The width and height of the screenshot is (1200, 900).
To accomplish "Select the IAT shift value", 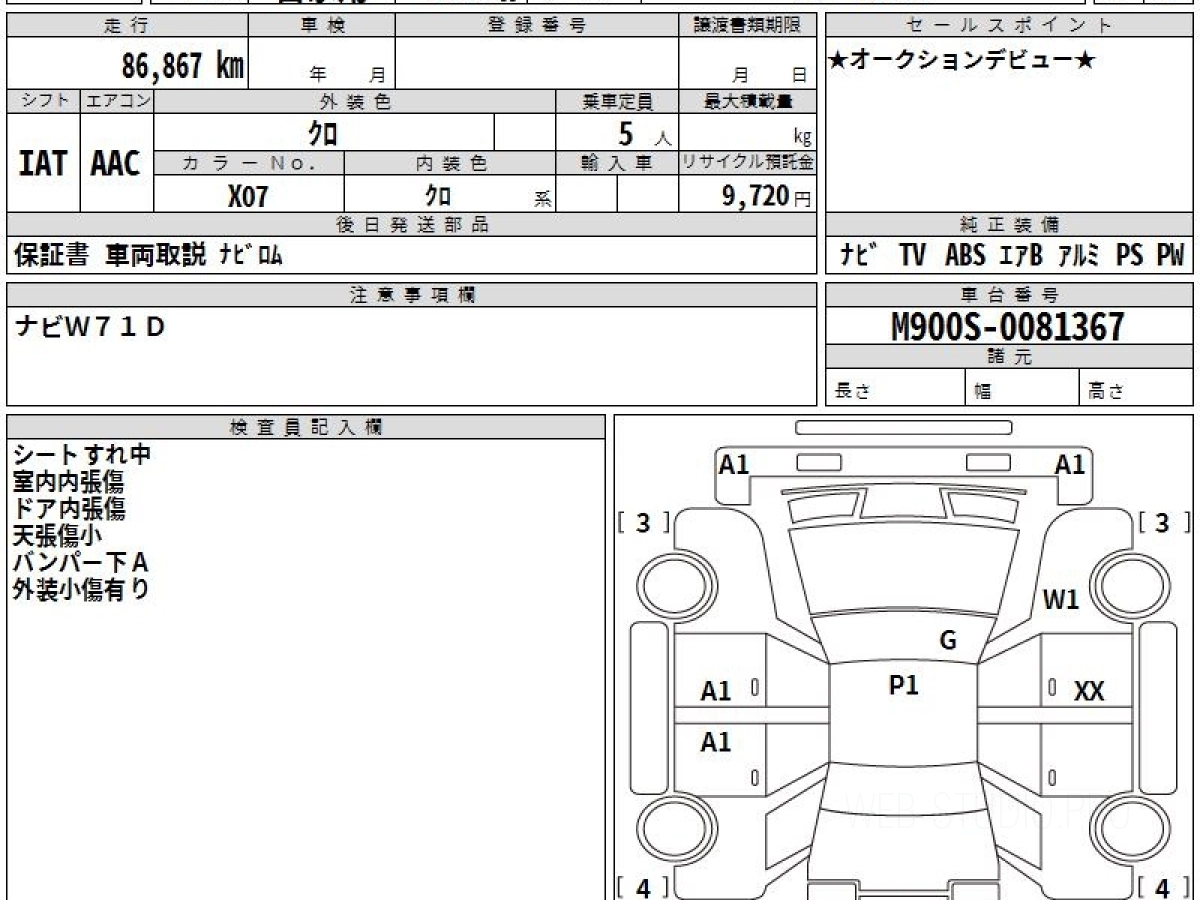I will coord(43,163).
